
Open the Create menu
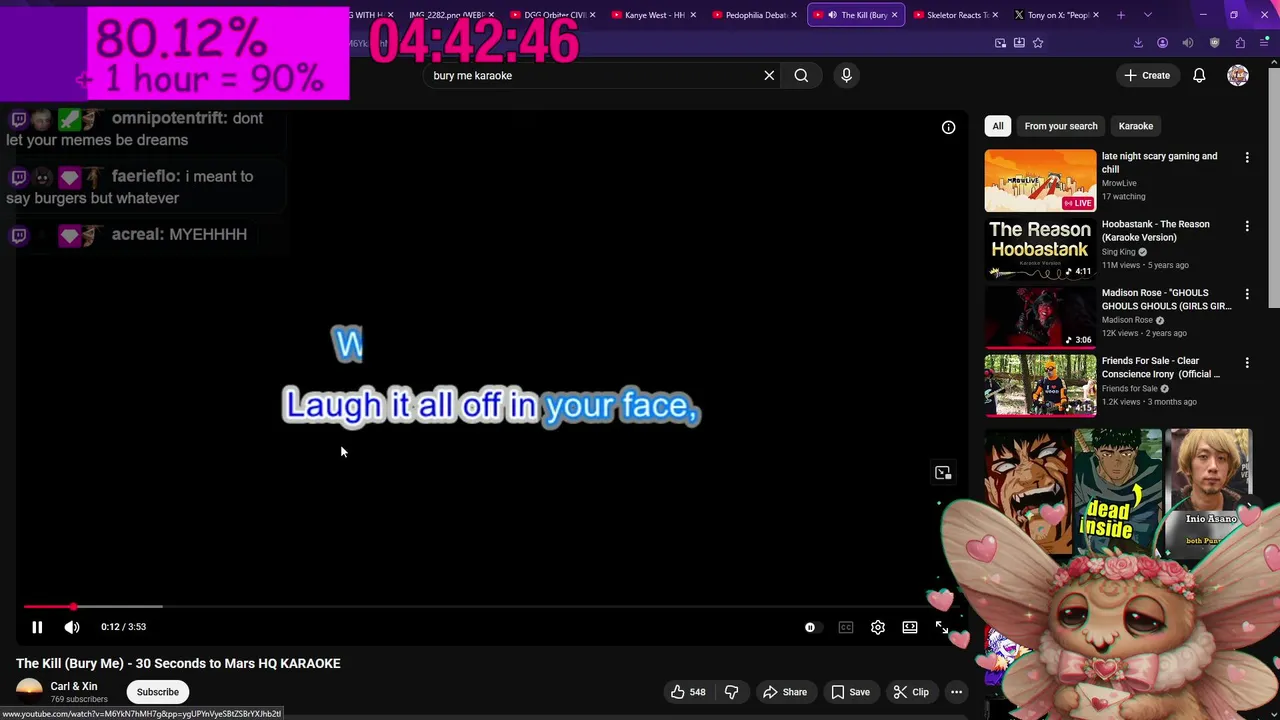(1147, 75)
